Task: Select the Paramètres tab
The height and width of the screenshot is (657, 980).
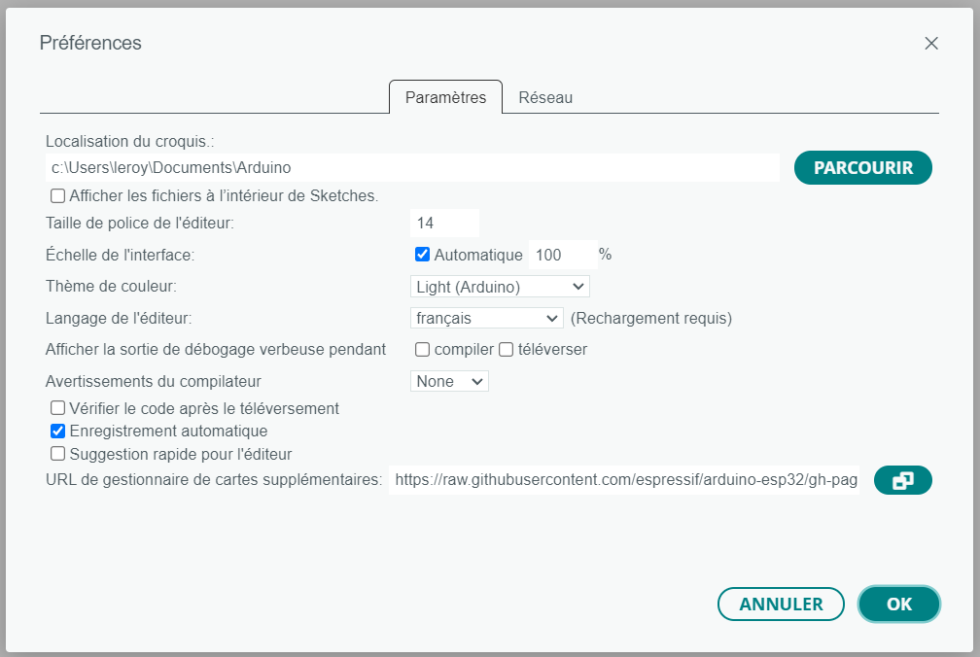Action: tap(445, 98)
